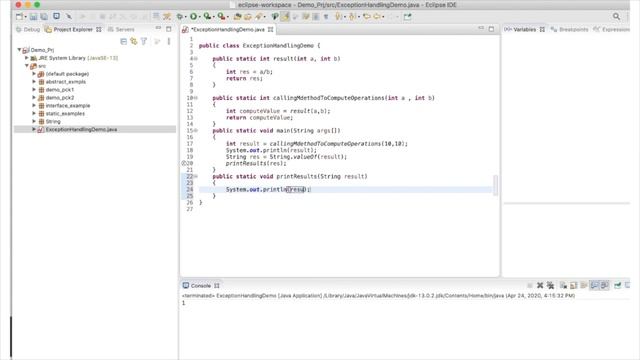Screen dimensions: 640x360
Task: Expand the demo_pck1 package
Action: click(x=34, y=89)
